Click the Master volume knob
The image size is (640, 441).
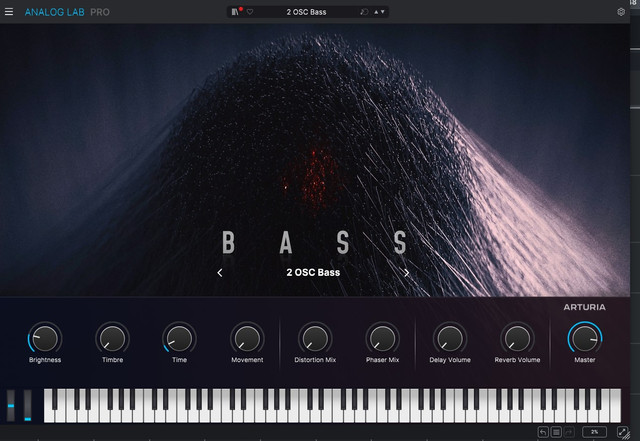coord(584,339)
